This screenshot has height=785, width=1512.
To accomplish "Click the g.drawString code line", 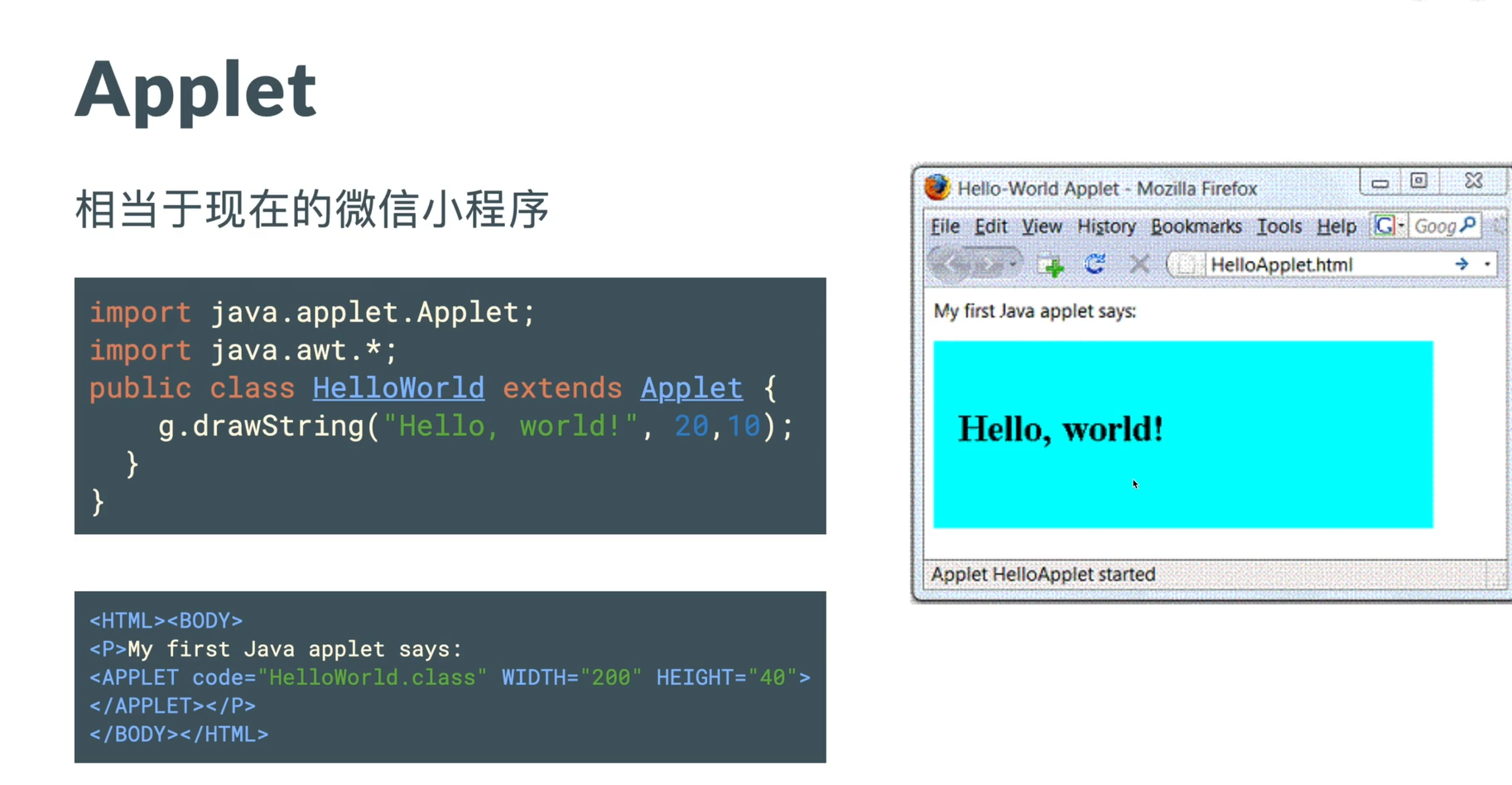I will [476, 426].
